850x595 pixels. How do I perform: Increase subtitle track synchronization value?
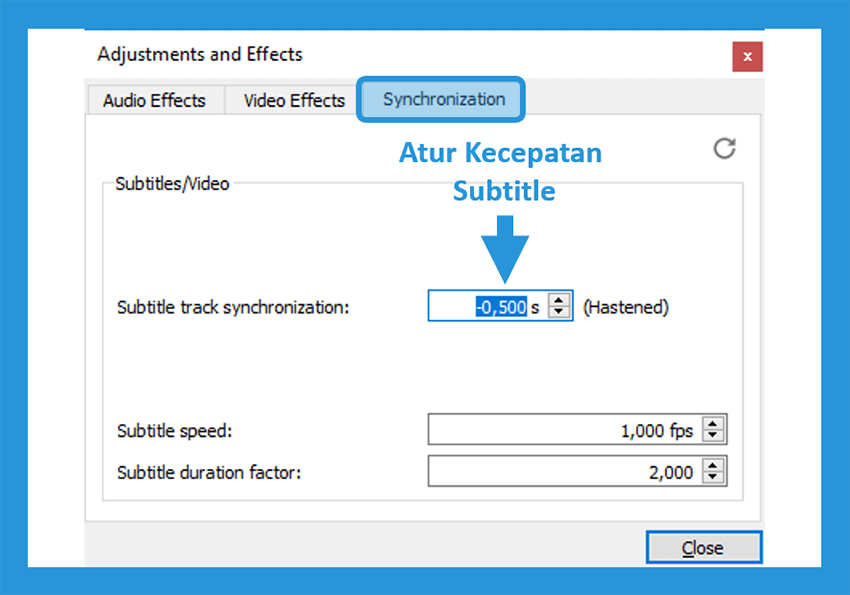(559, 299)
